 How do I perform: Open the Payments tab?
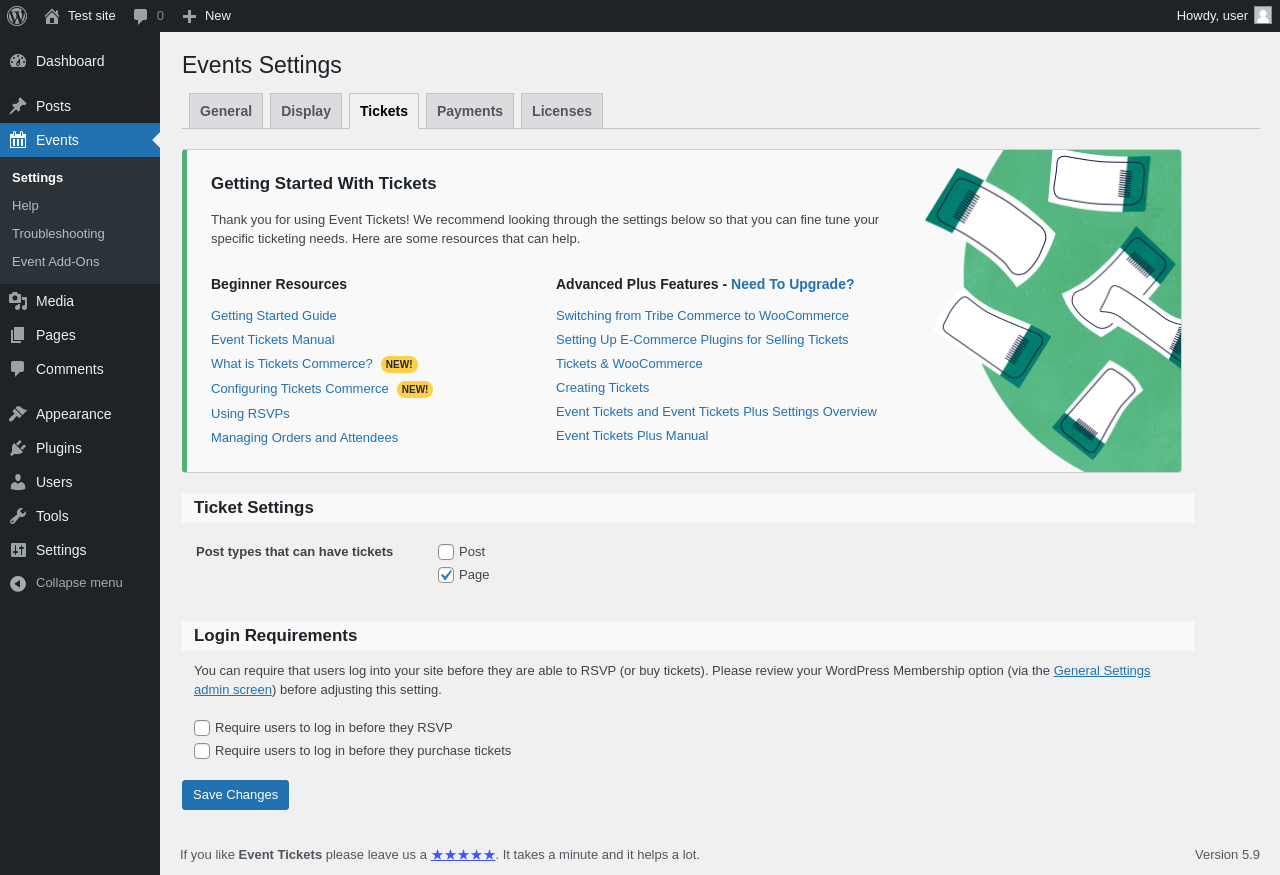pyautogui.click(x=470, y=111)
